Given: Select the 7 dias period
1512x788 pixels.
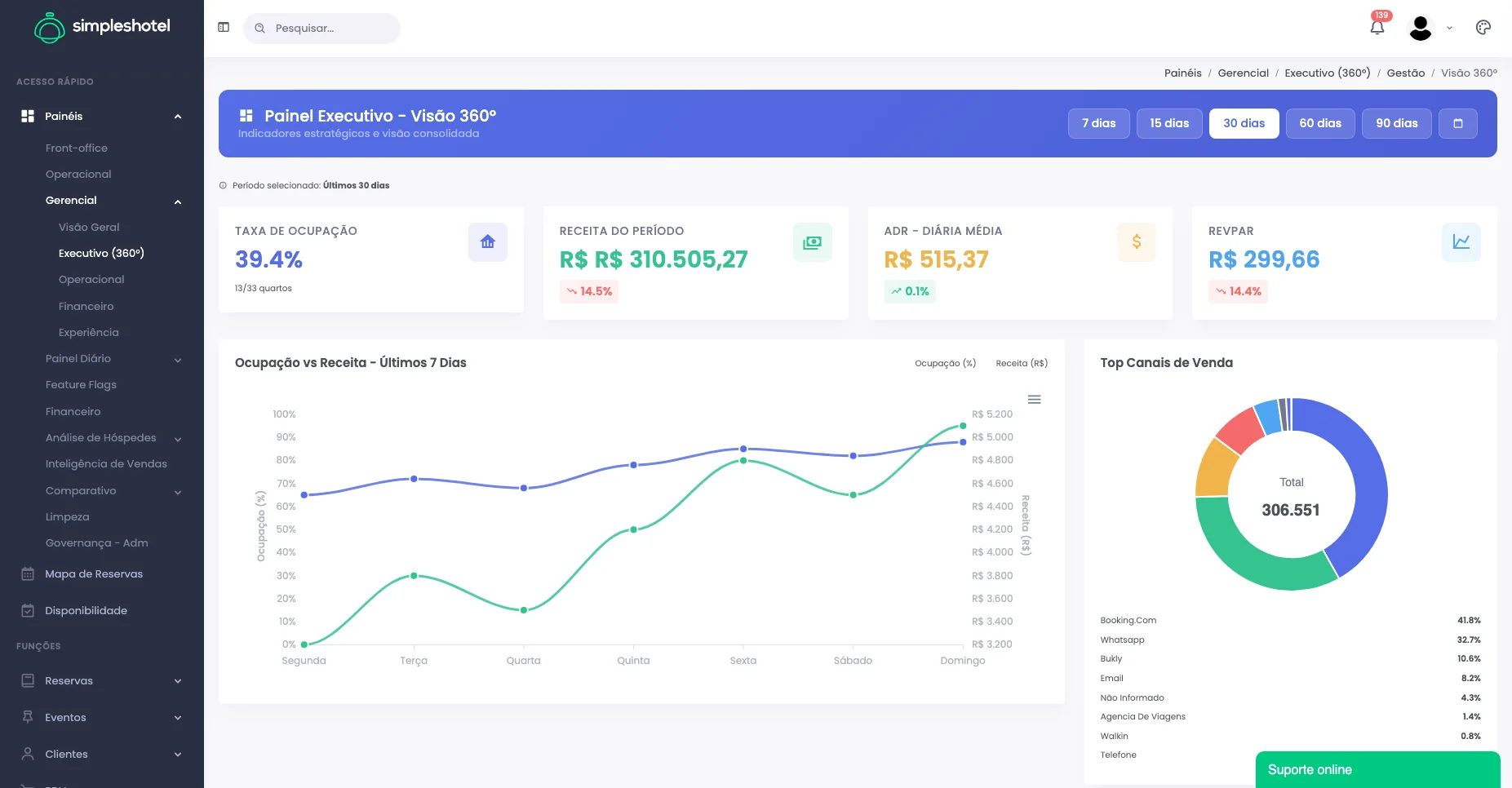Looking at the screenshot, I should point(1099,123).
